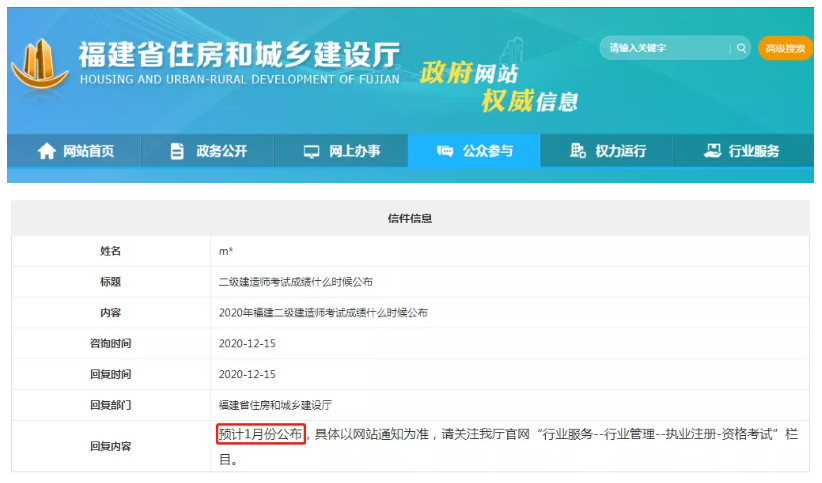The image size is (822, 483).
Task: Click the title 二级建造师考试成绩什么时候公布
Action: click(296, 282)
